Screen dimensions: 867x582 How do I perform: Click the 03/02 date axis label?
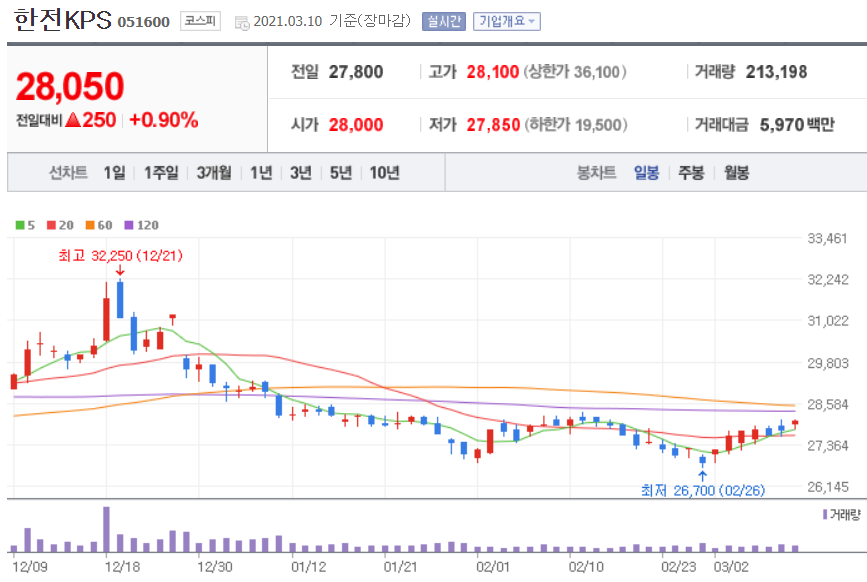731,567
